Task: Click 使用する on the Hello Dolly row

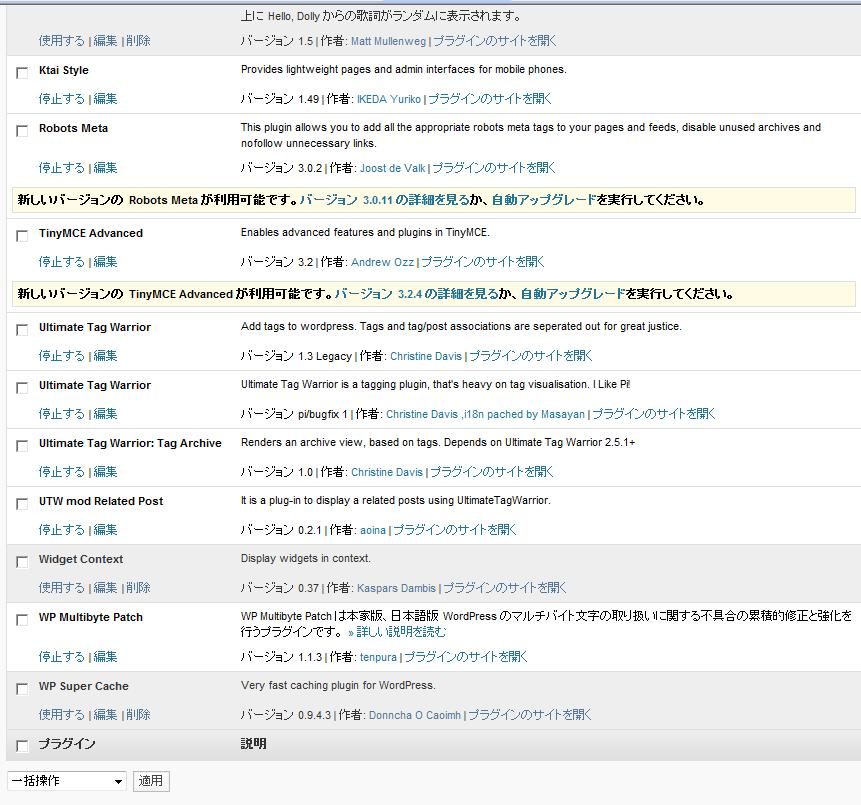Action: (62, 41)
